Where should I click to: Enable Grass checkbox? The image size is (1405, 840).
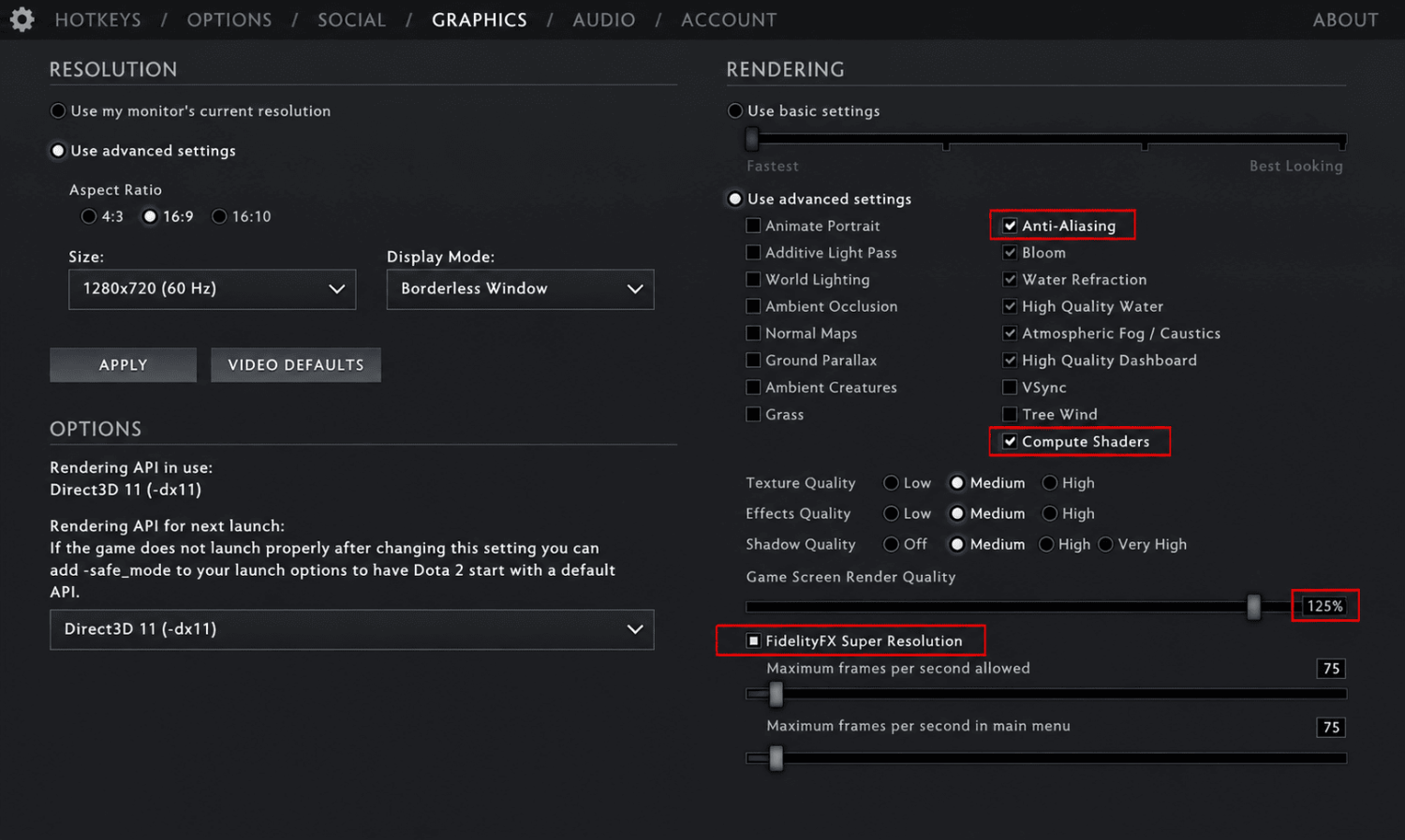pyautogui.click(x=753, y=415)
